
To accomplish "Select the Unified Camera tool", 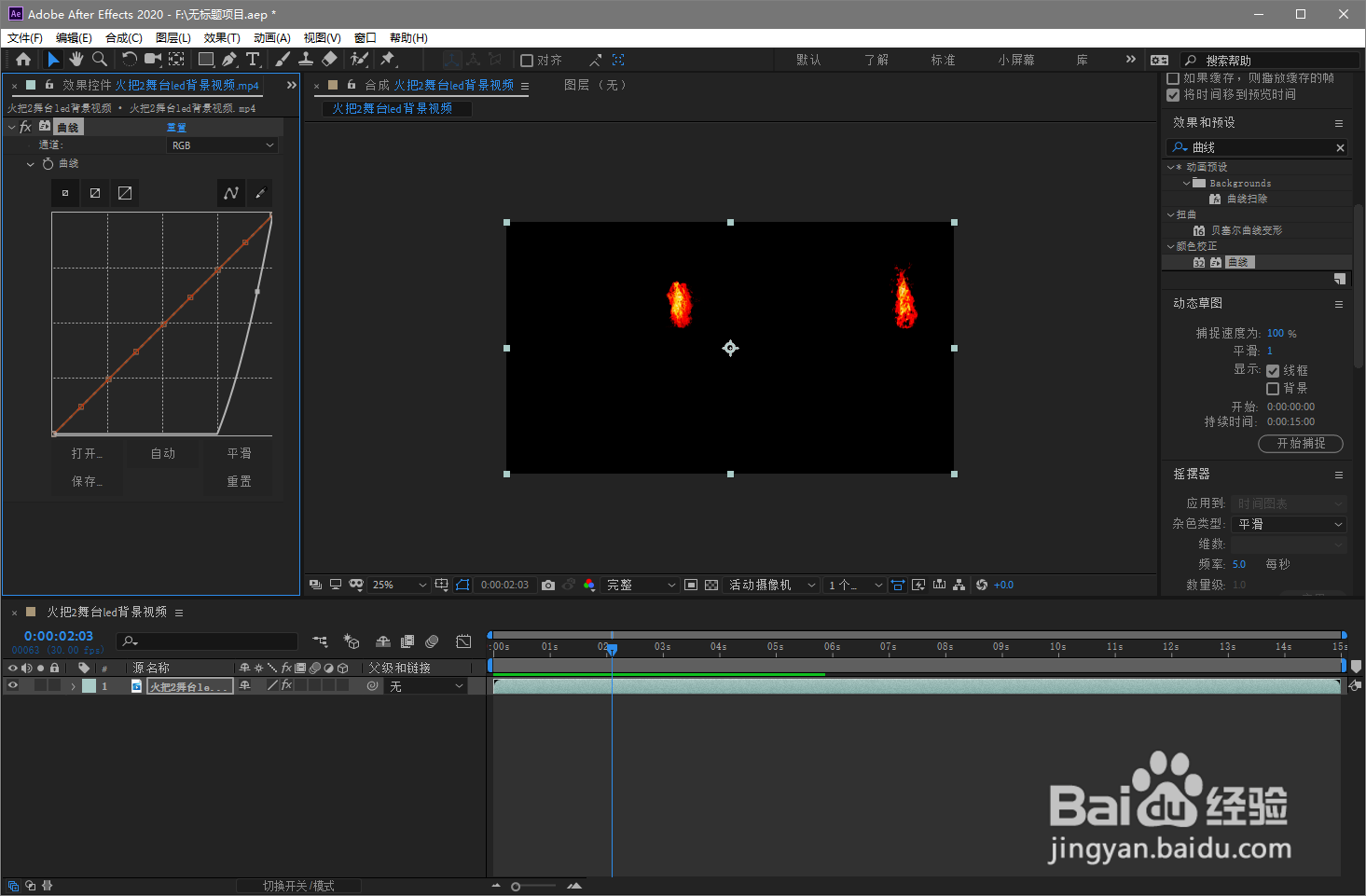I will pyautogui.click(x=153, y=60).
